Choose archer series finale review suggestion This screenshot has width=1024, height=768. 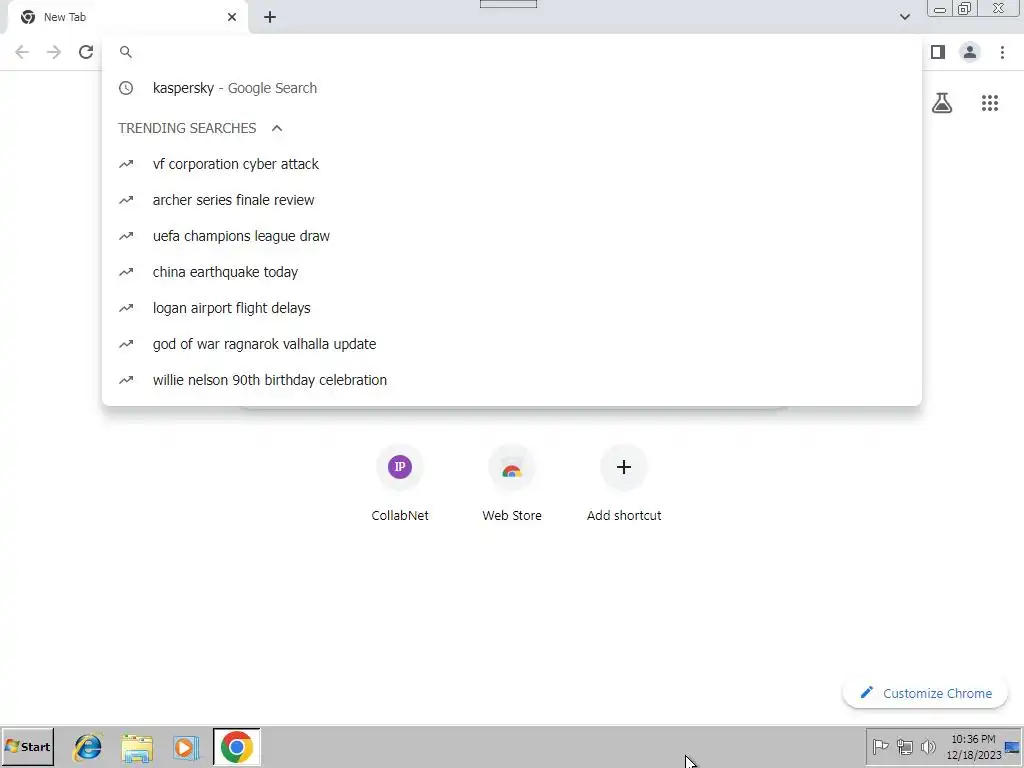point(511,200)
